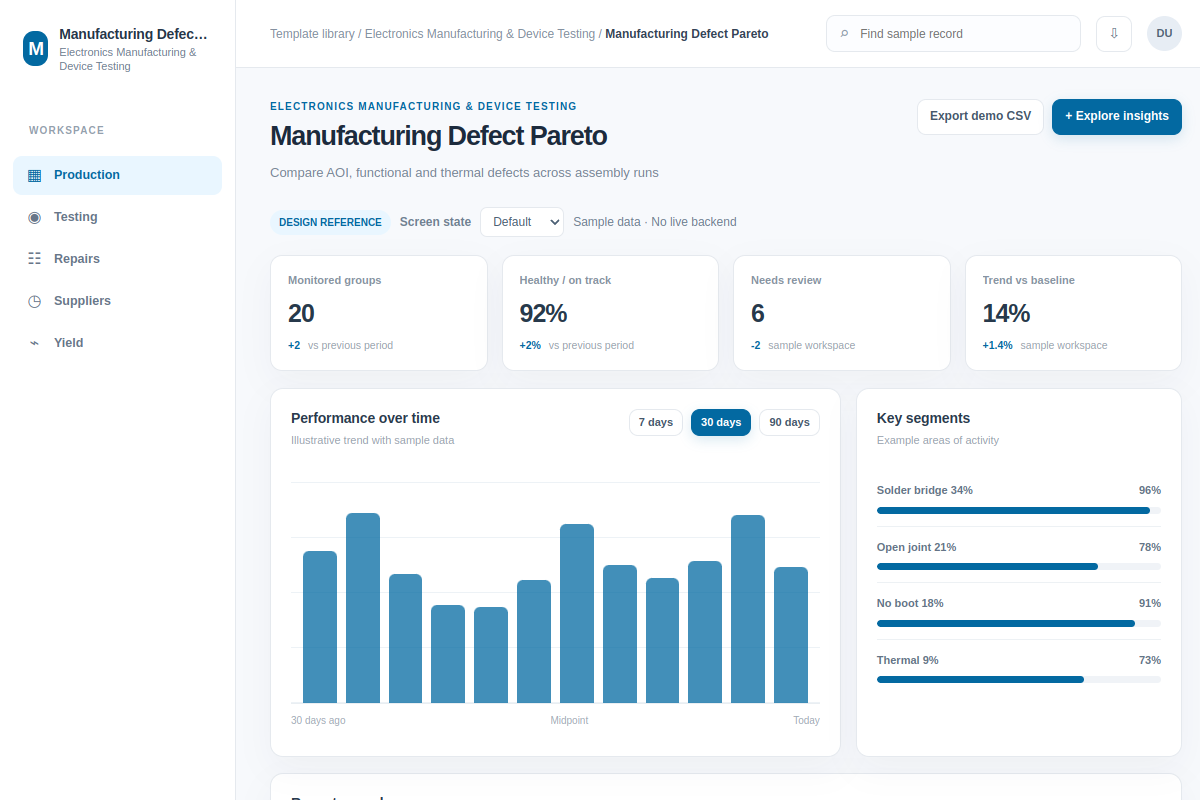The height and width of the screenshot is (800, 1200).
Task: Click the Solder bridge 34% progress bar
Action: [1019, 510]
